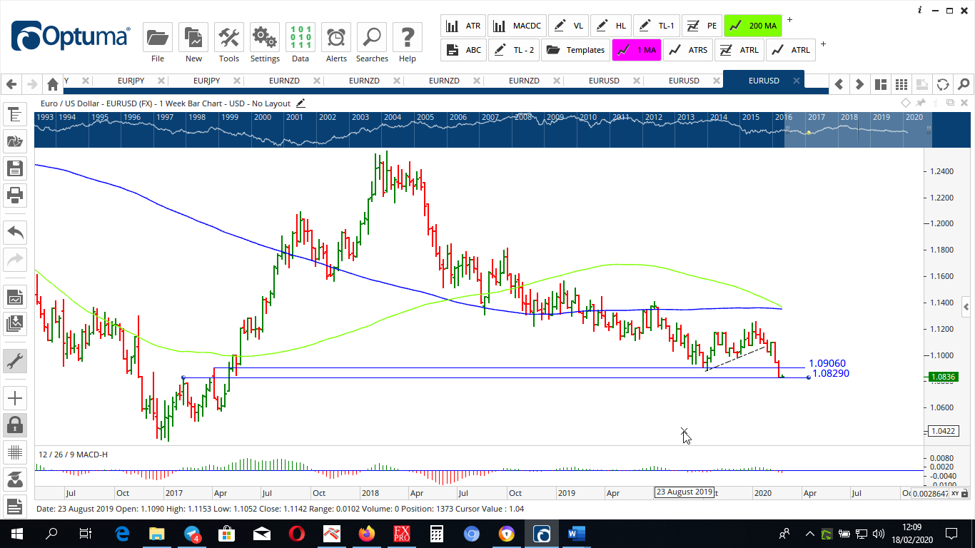Switch to the first EURNZD tab
975x548 pixels.
[x=284, y=81]
